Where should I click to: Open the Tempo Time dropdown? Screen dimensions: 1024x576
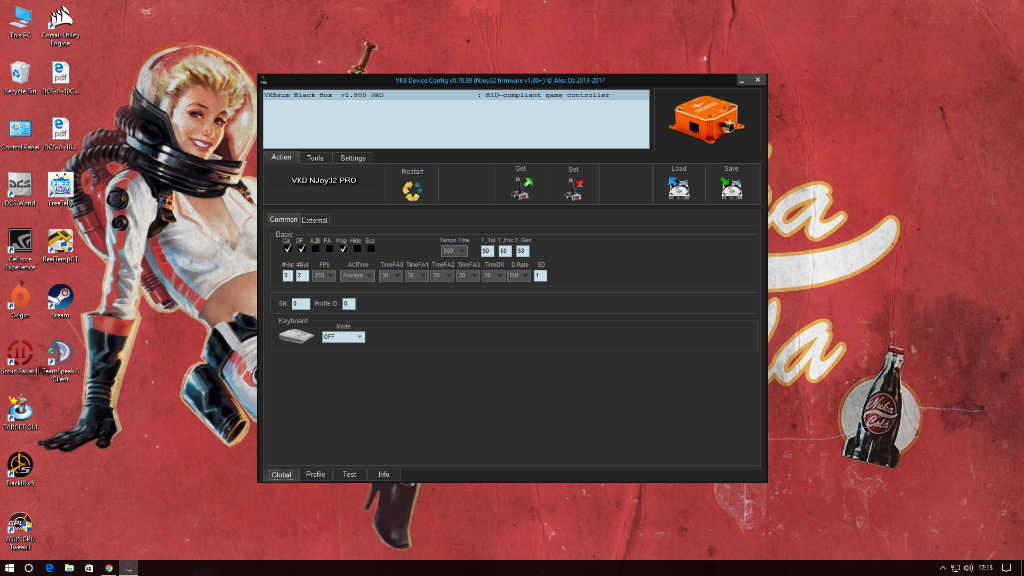tap(454, 251)
